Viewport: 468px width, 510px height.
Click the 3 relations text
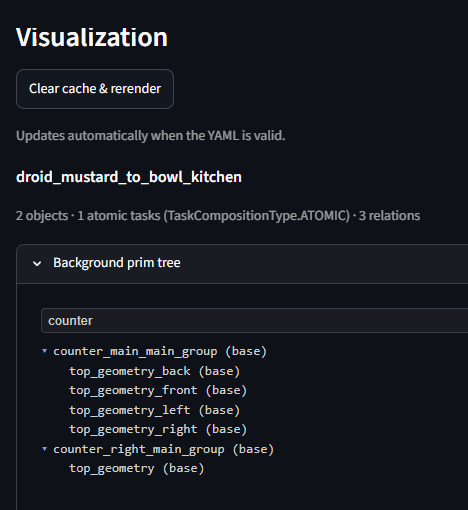tap(389, 216)
